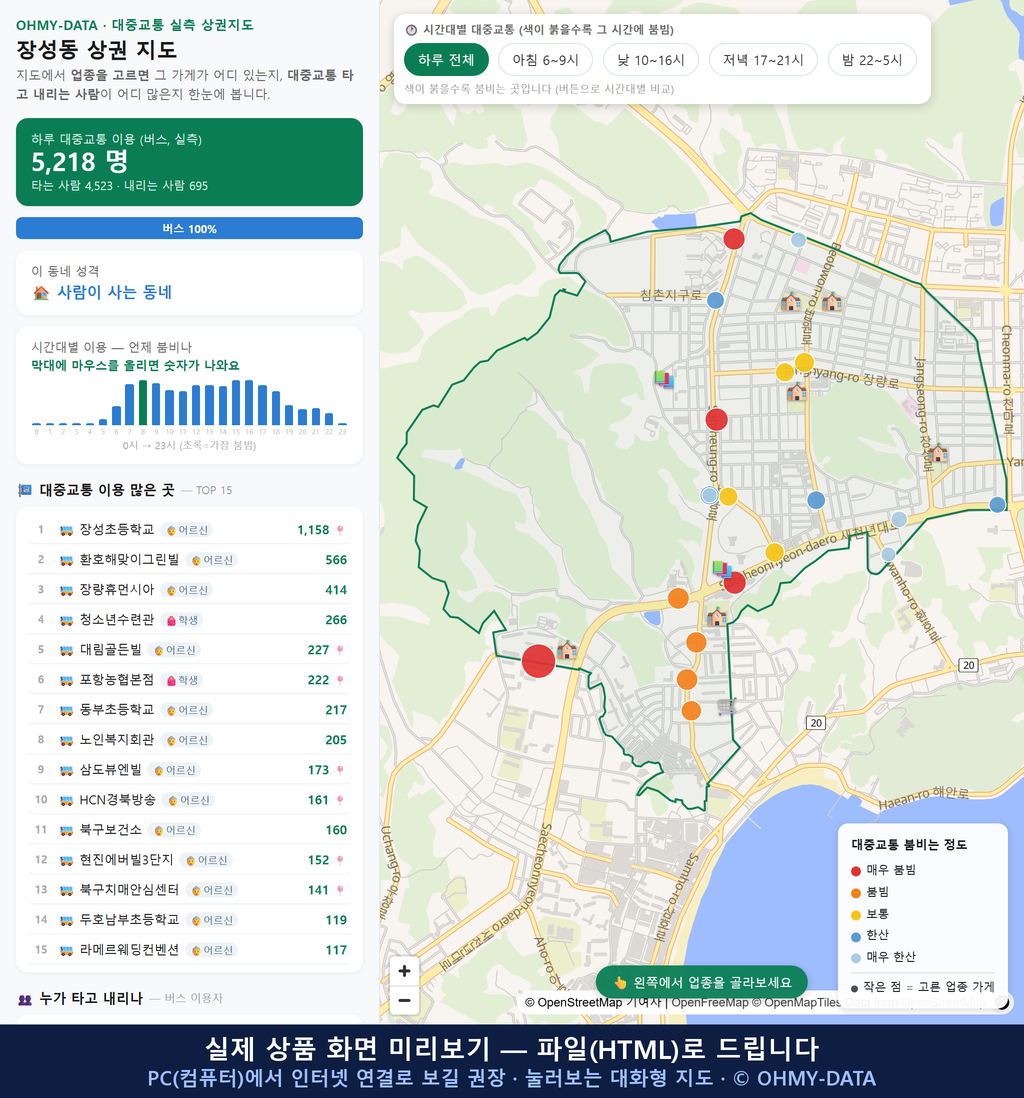Click 22시 bar in hourly chart
This screenshot has height=1098, width=1024.
click(x=329, y=419)
